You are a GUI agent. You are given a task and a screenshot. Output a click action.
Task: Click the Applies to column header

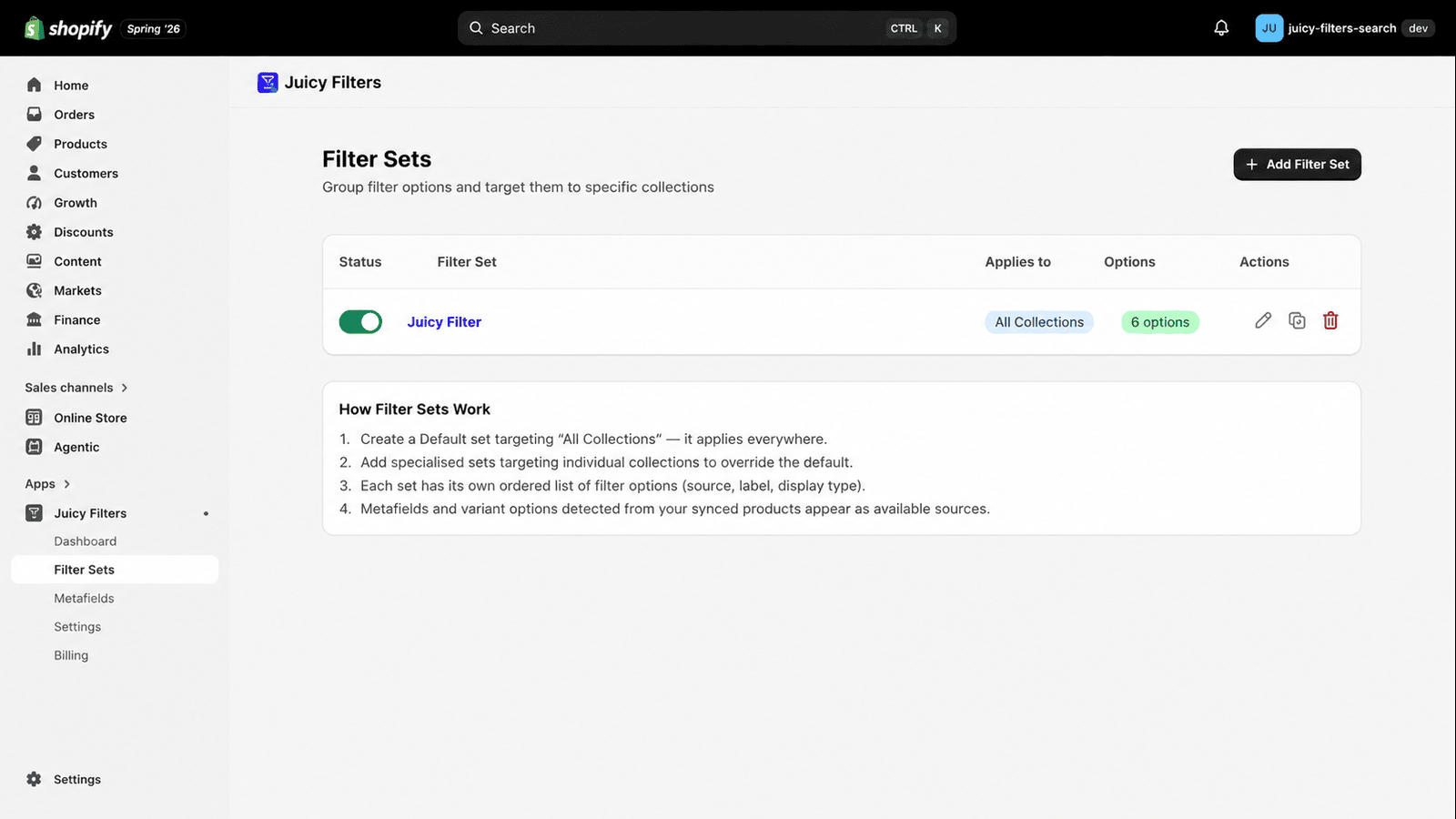click(1017, 262)
